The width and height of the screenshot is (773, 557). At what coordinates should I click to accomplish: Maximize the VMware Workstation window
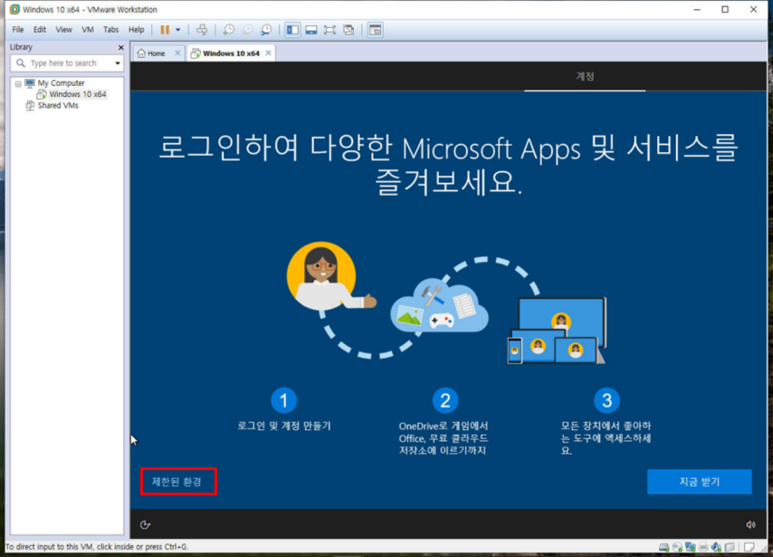[725, 9]
